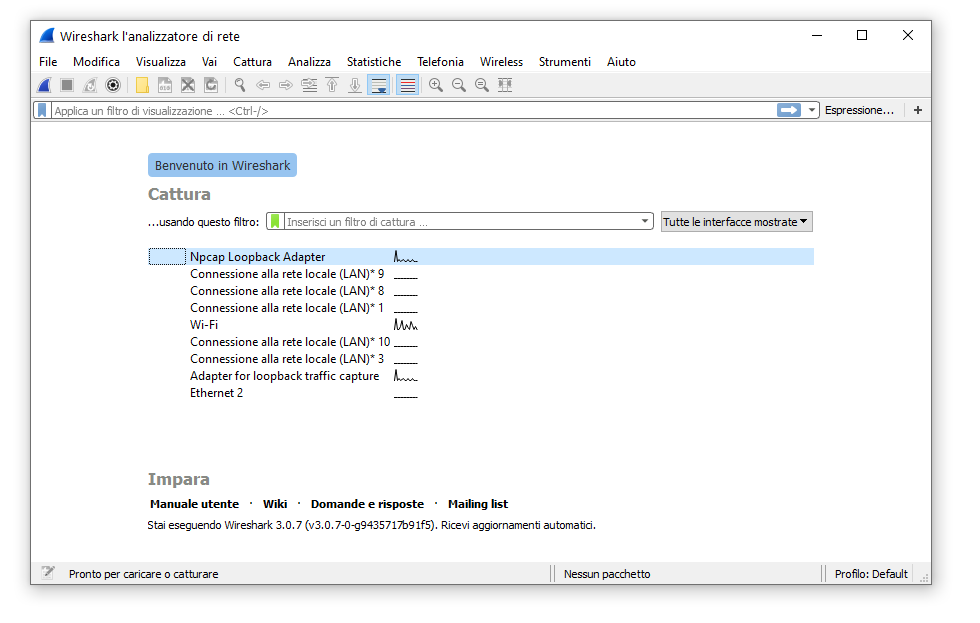Click Nessun pacchetto status text
This screenshot has width=980, height=623.
[x=607, y=574]
